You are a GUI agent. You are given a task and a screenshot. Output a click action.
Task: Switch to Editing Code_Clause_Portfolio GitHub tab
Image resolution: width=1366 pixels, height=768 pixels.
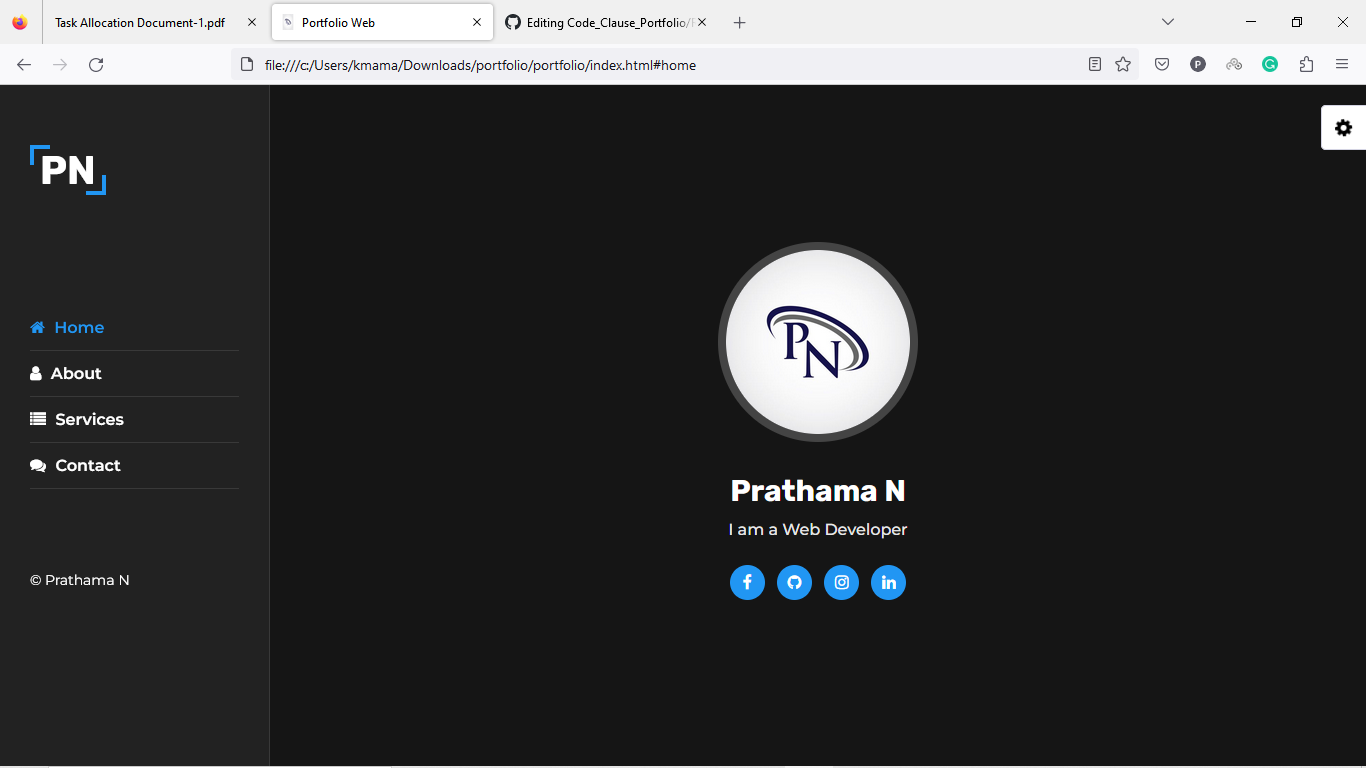tap(605, 22)
